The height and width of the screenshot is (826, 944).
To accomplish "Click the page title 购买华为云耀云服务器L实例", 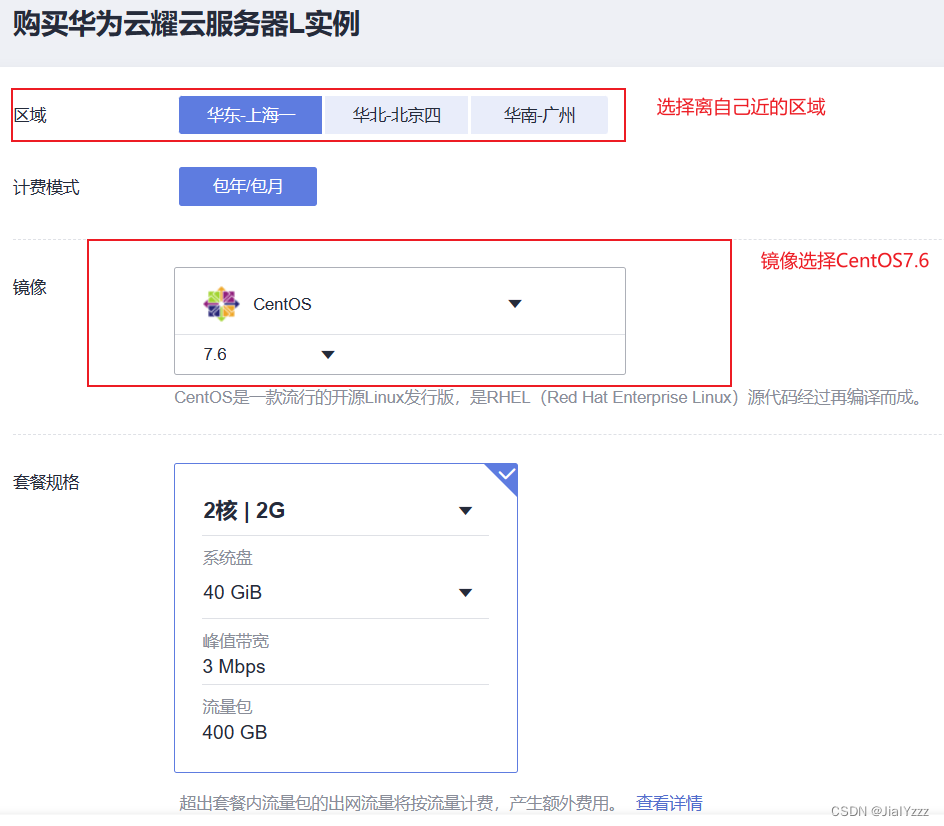I will pos(186,24).
